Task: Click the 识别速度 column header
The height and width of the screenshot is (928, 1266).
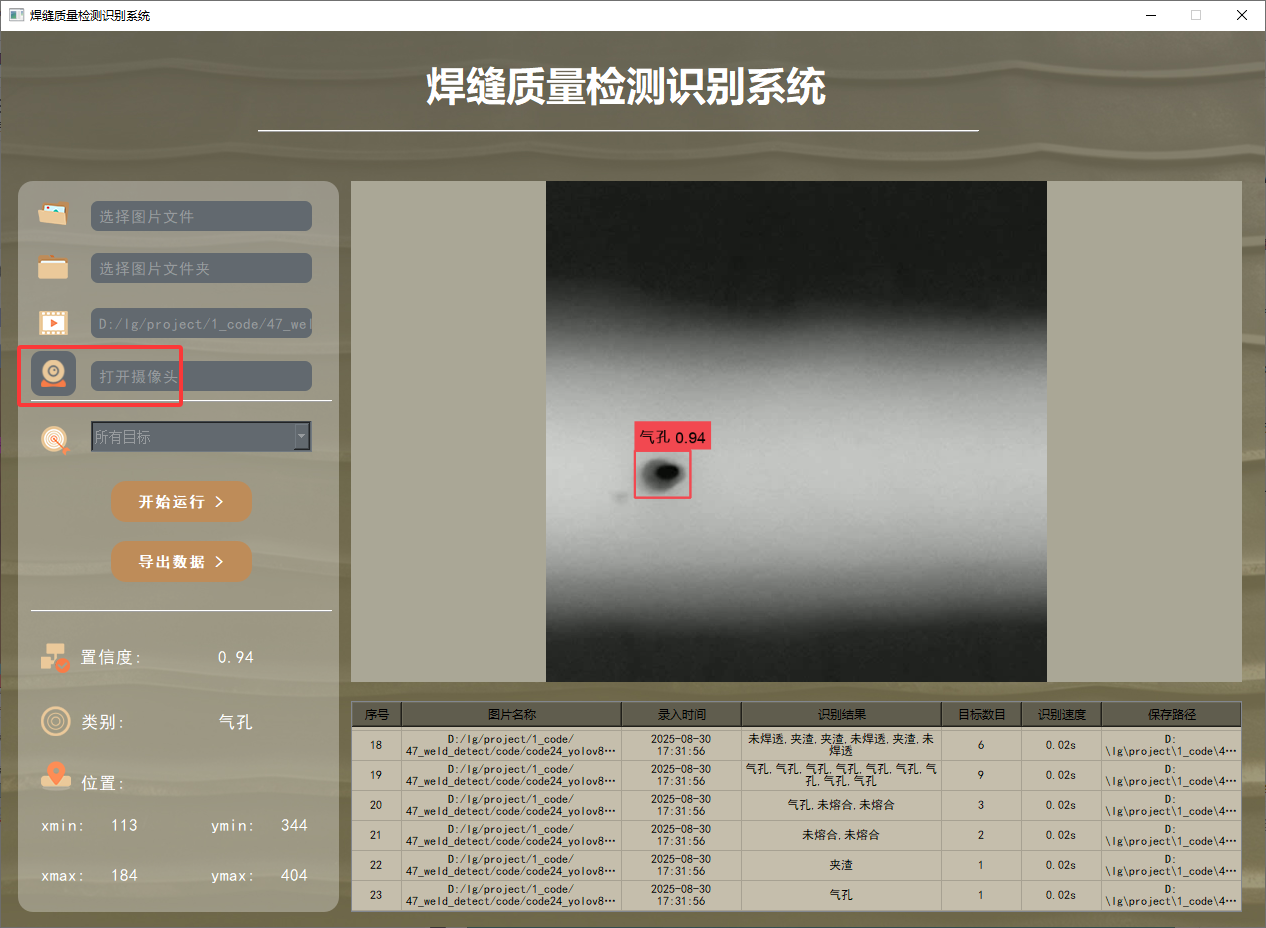Action: (x=1061, y=714)
